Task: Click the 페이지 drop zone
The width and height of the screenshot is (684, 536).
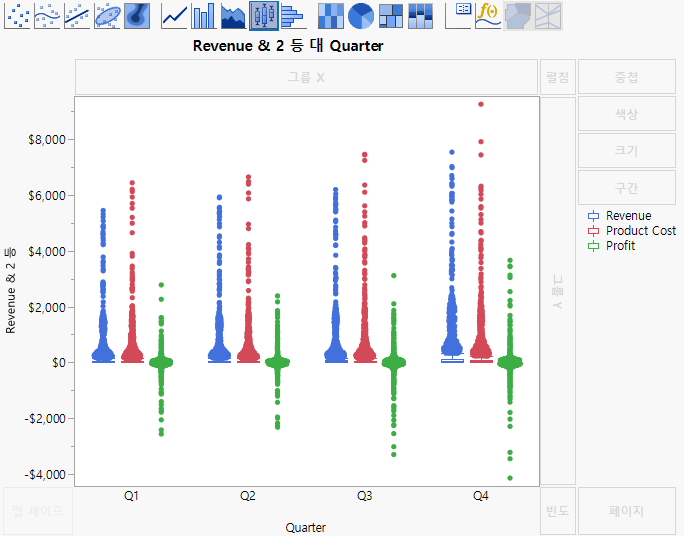Action: [626, 511]
